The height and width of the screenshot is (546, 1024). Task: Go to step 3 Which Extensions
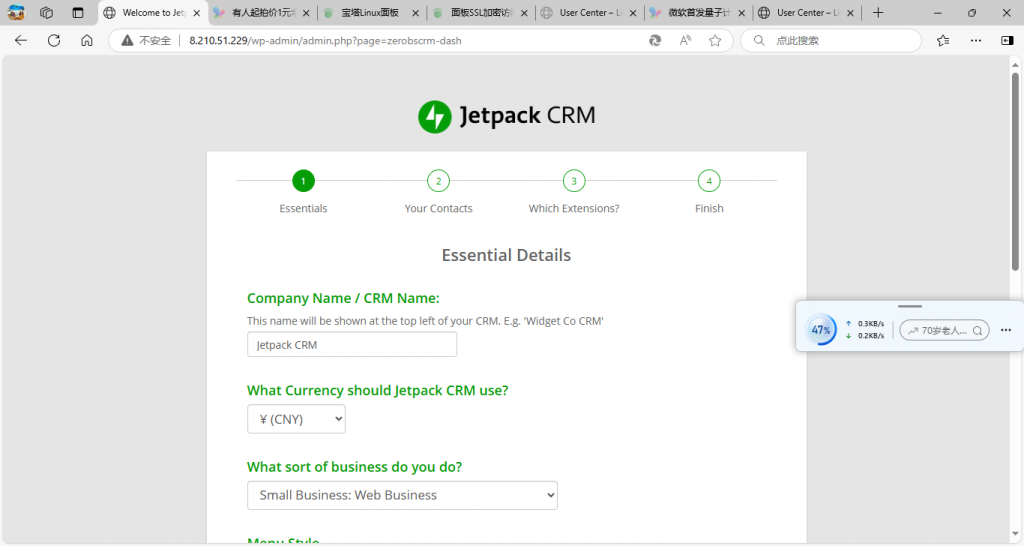click(x=574, y=181)
